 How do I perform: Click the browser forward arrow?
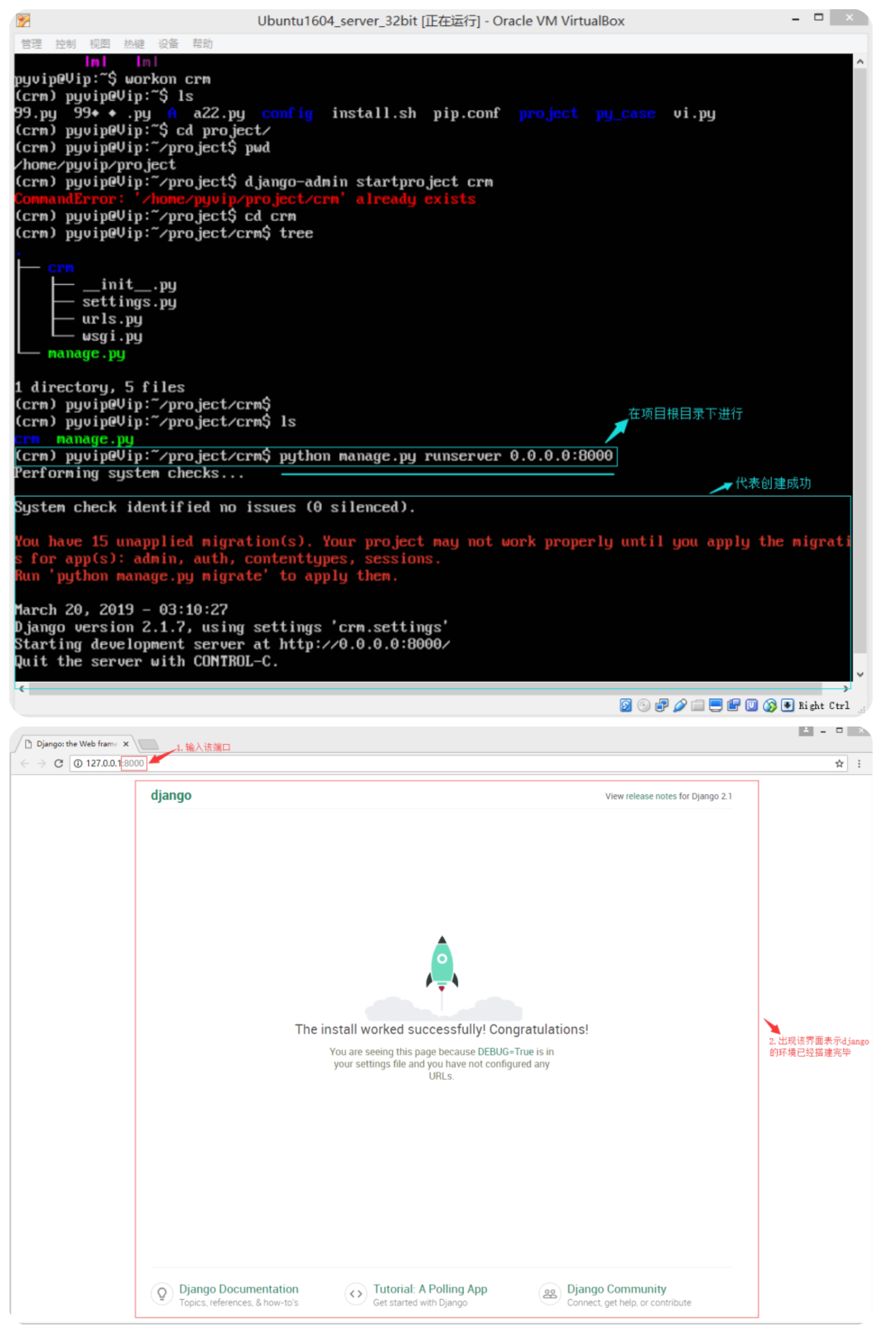[42, 764]
